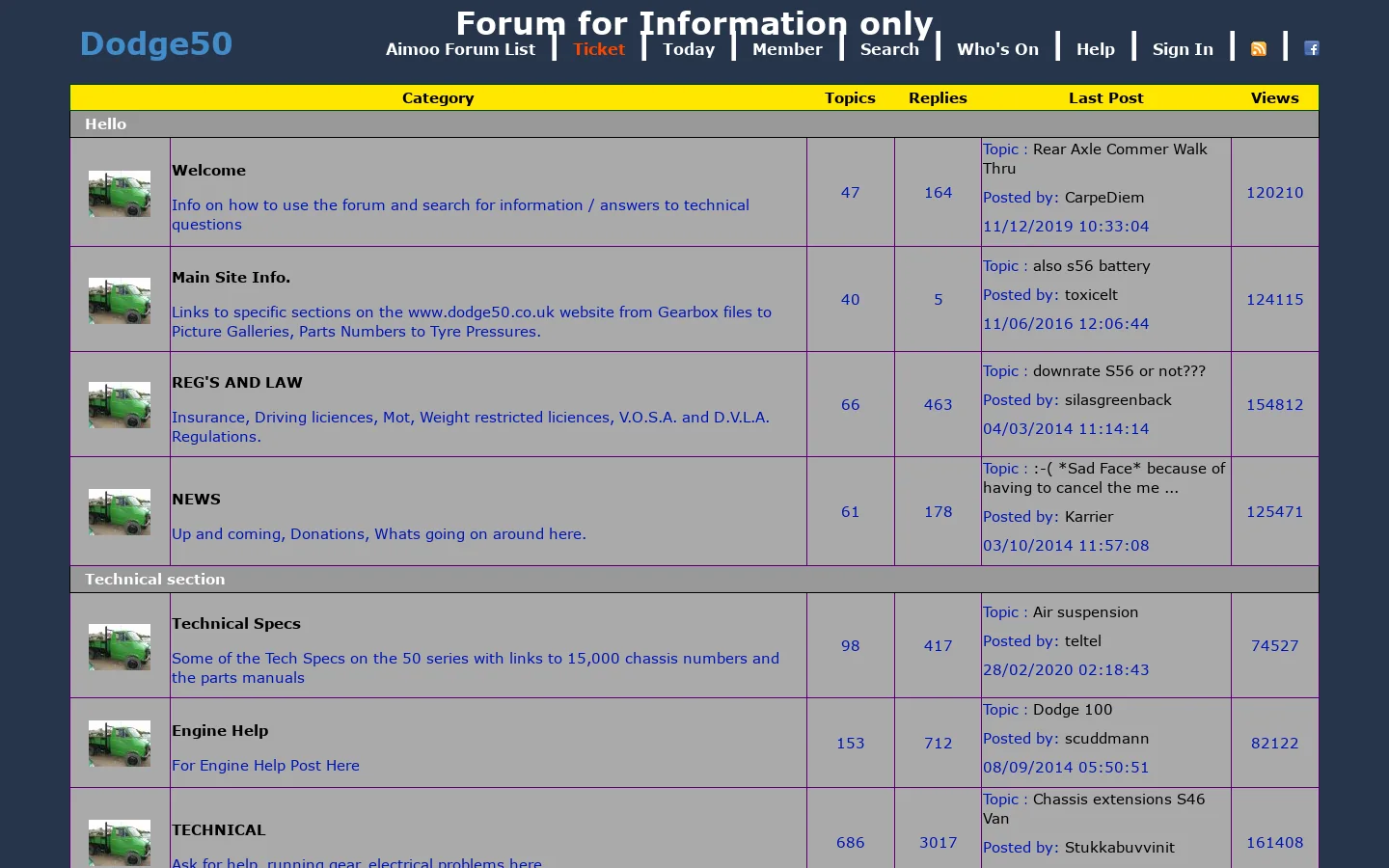Open the Sad Face last post topic
The width and height of the screenshot is (1389, 868).
[x=1104, y=478]
